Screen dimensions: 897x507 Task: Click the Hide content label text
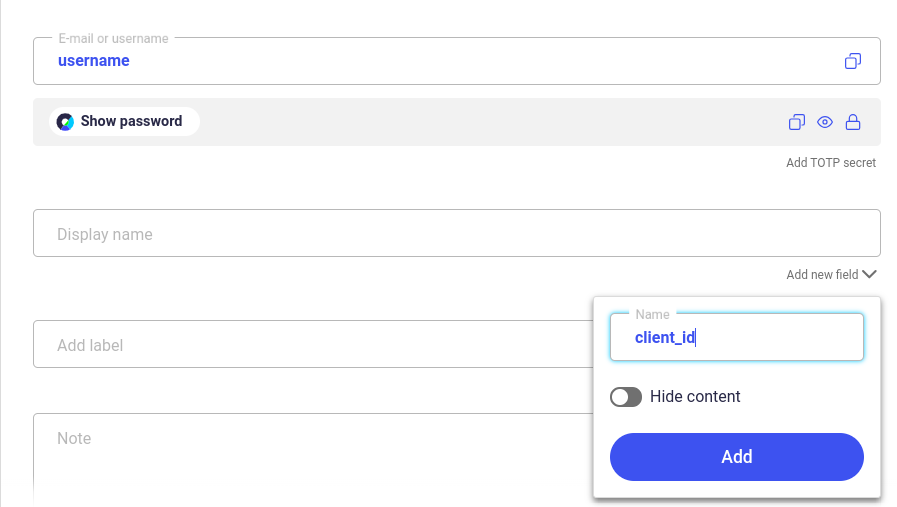coord(694,397)
